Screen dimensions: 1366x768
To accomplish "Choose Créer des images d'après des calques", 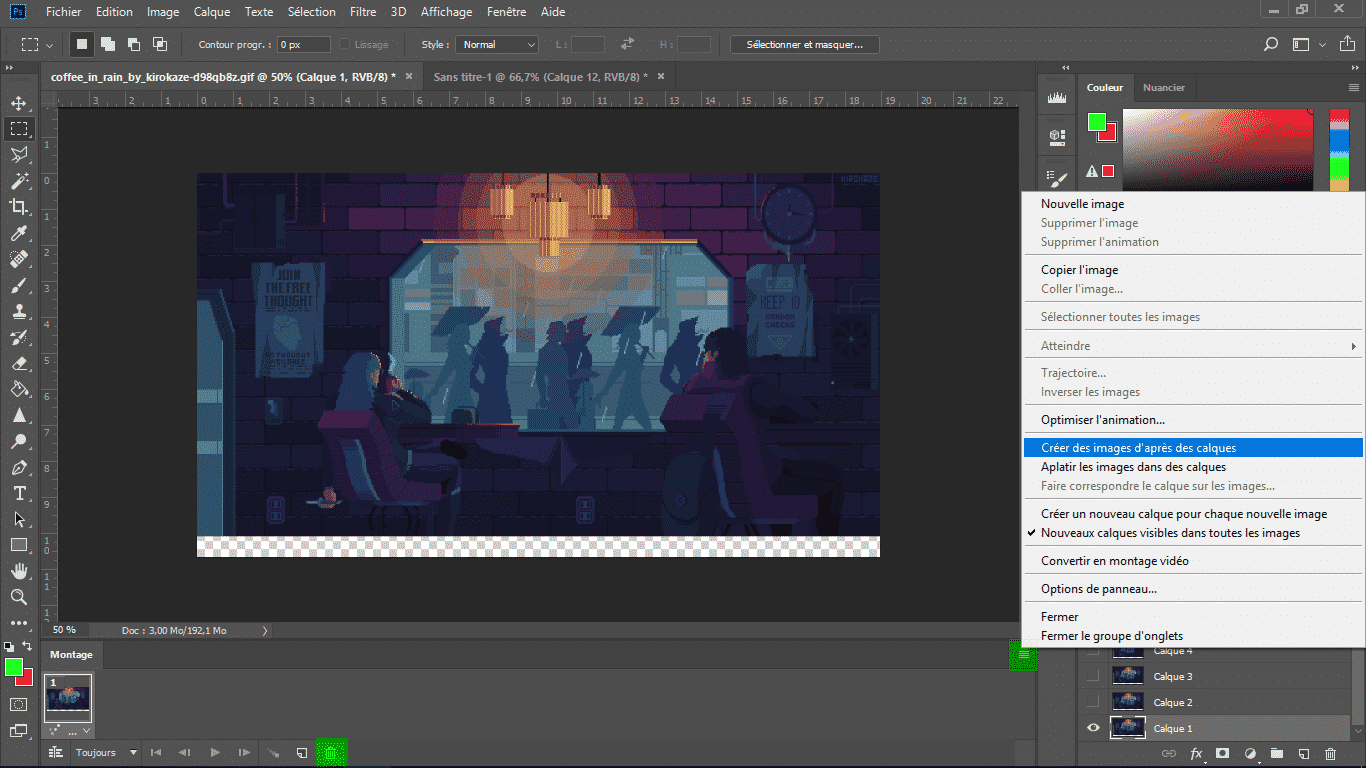I will pyautogui.click(x=1138, y=448).
